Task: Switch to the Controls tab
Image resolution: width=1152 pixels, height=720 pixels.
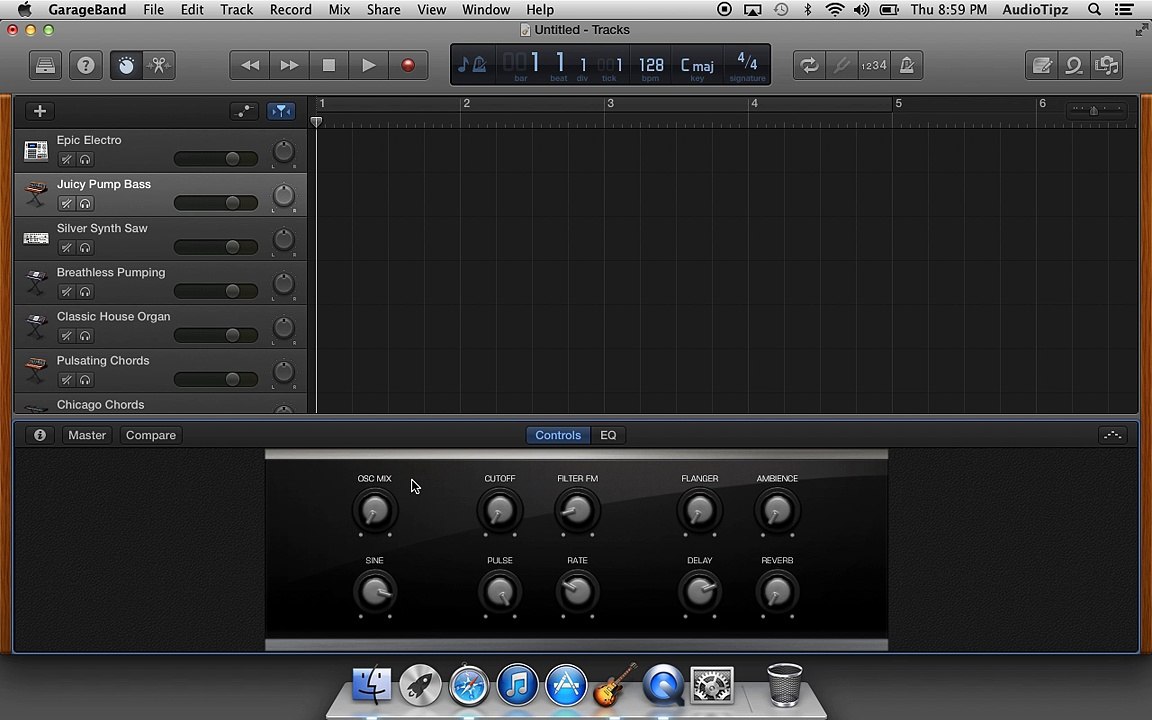Action: tap(558, 435)
